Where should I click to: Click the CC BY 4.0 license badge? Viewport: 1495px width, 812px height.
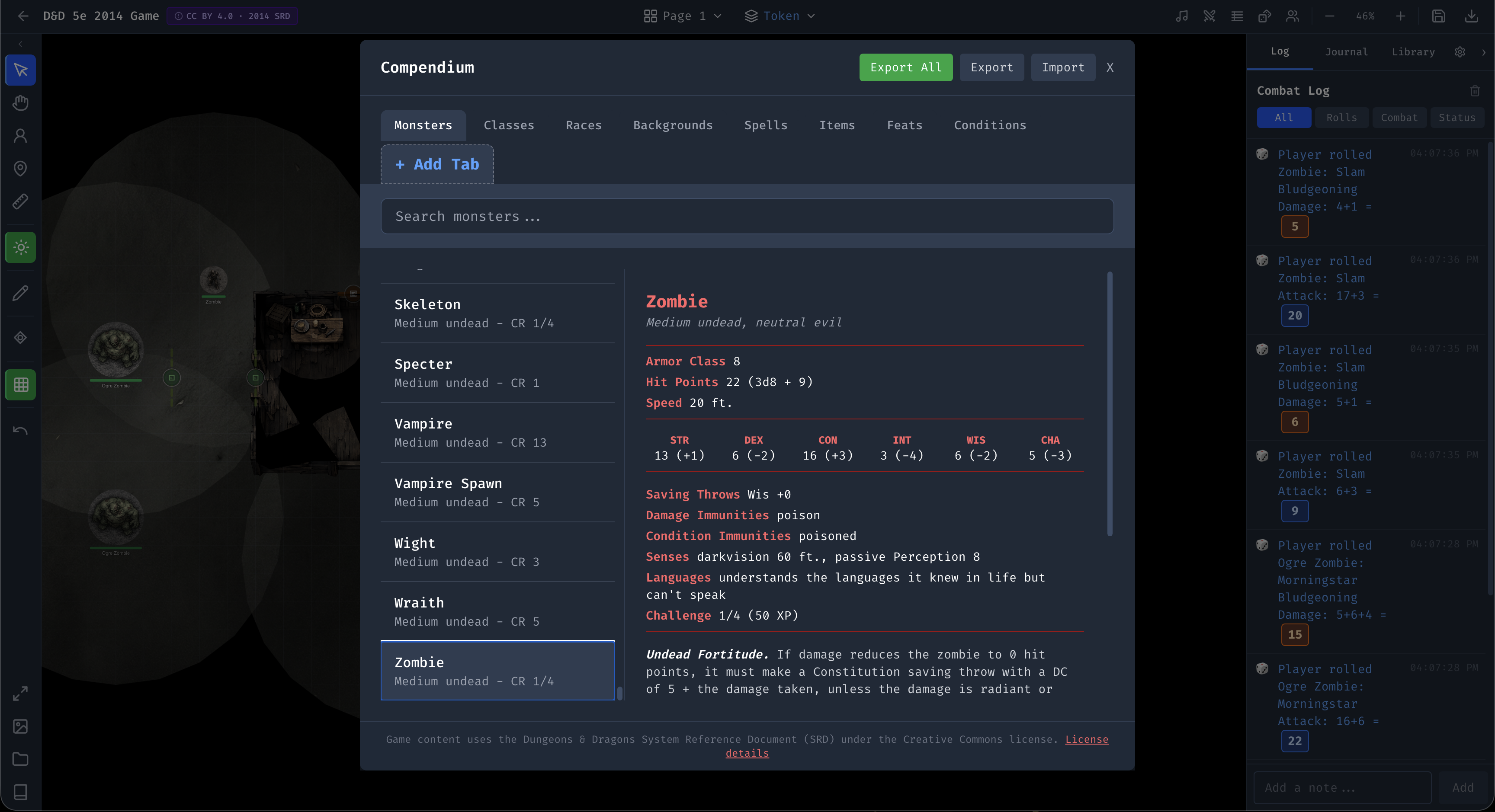233,16
